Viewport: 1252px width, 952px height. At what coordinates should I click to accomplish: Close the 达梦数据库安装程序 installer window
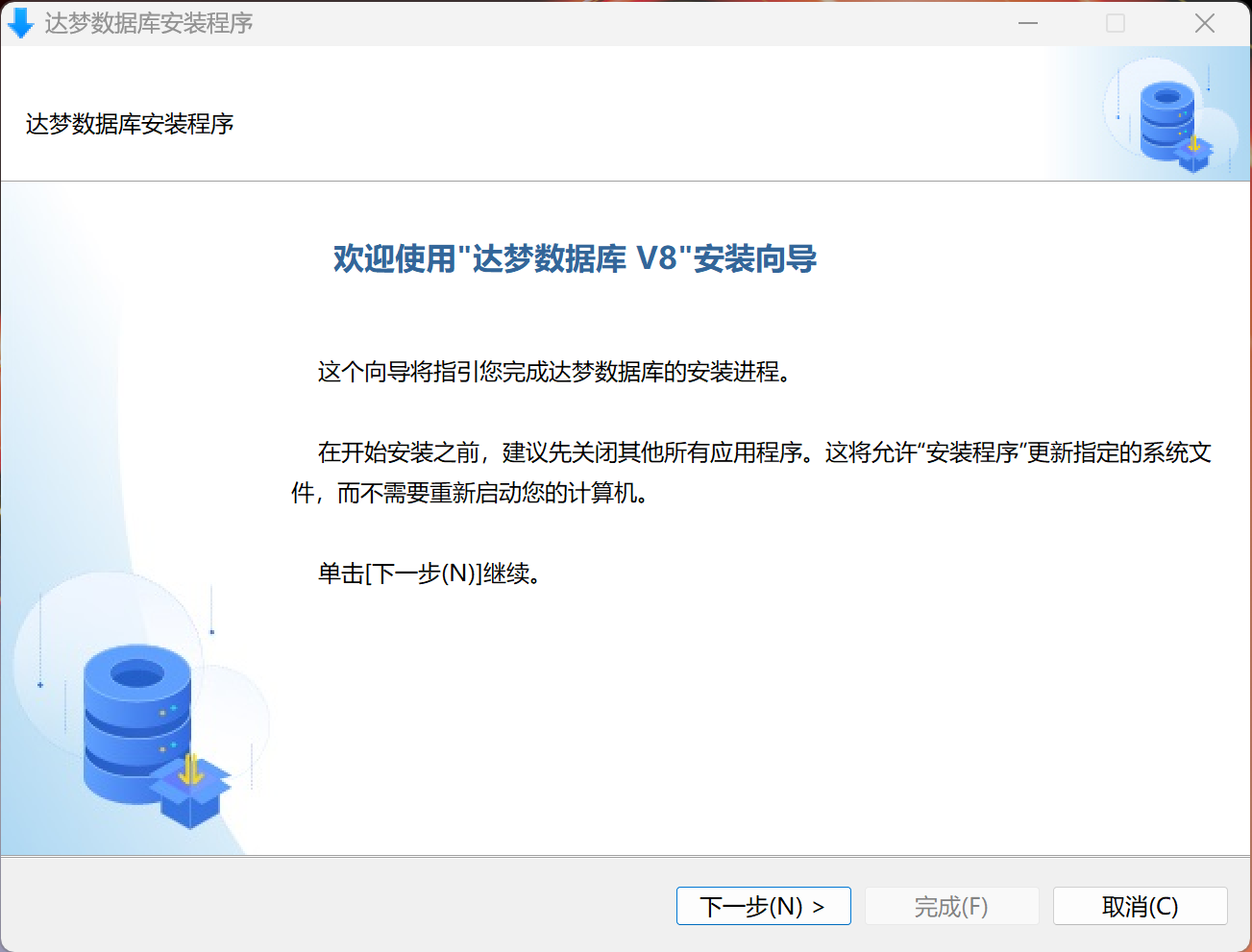(1204, 23)
